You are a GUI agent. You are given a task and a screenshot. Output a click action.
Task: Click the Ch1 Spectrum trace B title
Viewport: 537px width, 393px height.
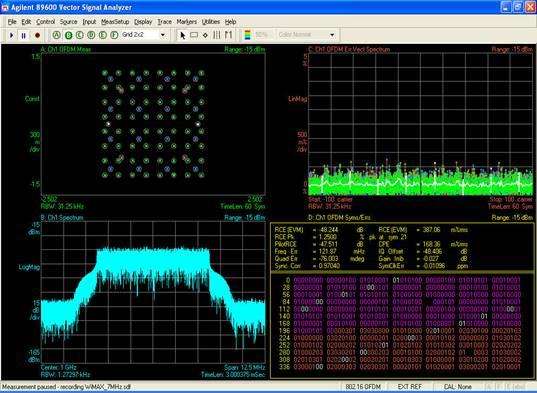point(62,217)
